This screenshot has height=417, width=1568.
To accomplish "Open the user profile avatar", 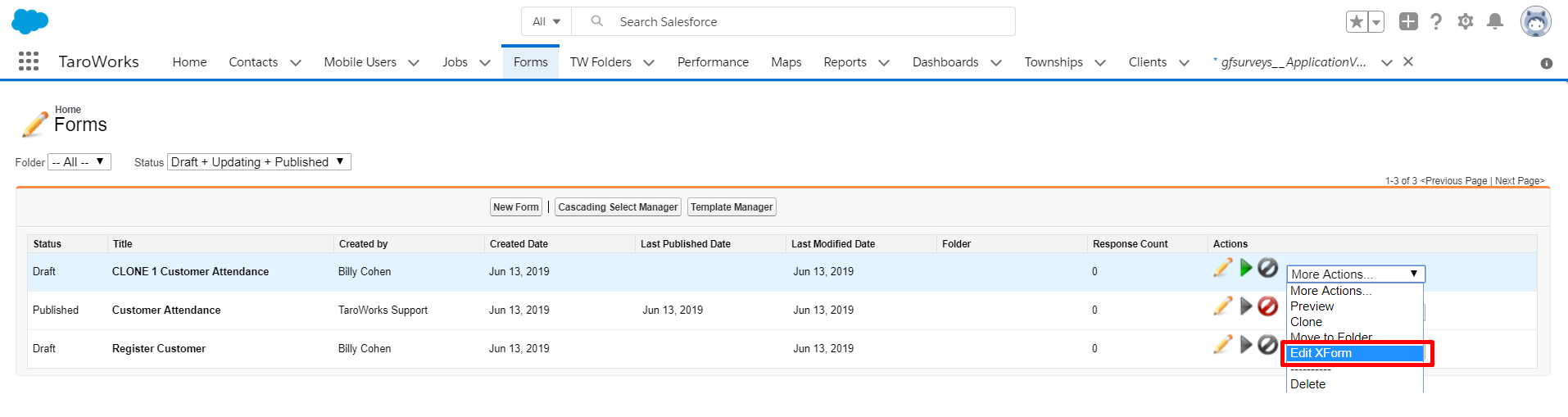I will 1536,21.
